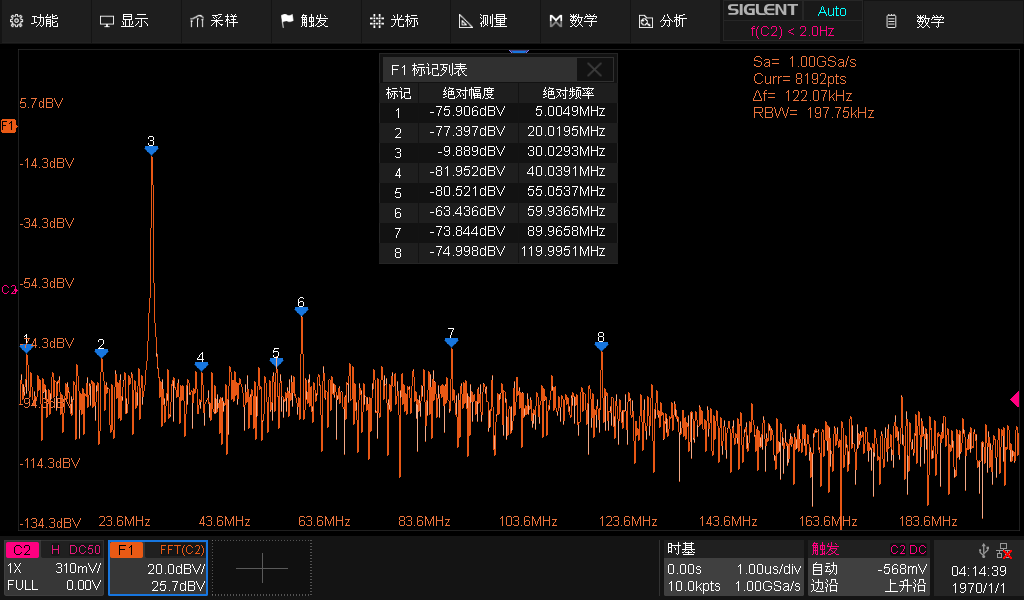
Task: Expand the 触发 trigger settings box
Action: pos(868,567)
